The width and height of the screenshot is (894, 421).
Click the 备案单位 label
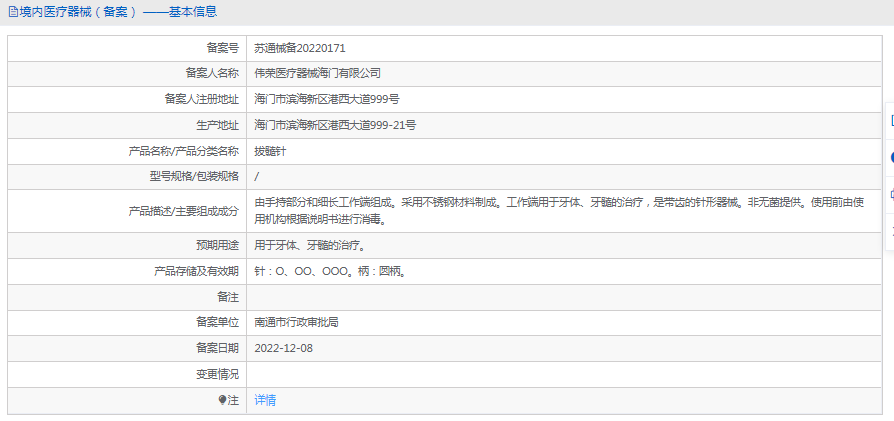point(217,322)
